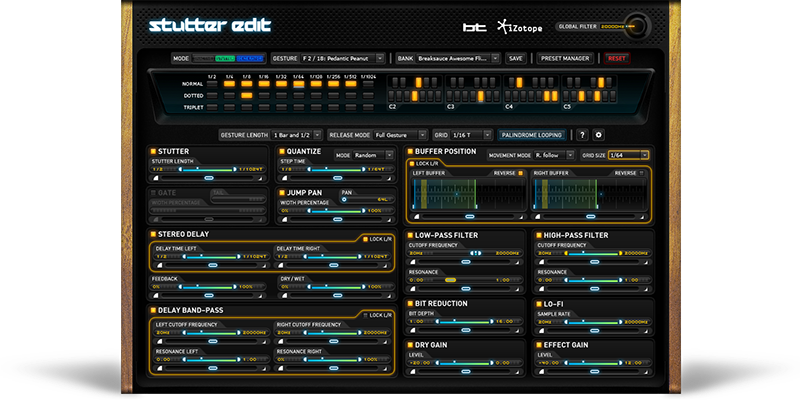Click the BT logo
Image resolution: width=800 pixels, height=400 pixels.
474,28
